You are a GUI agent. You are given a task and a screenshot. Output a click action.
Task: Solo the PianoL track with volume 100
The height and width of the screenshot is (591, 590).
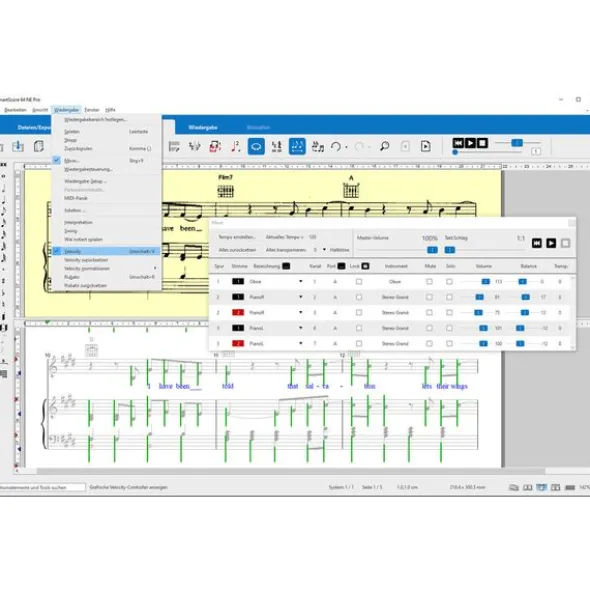449,343
